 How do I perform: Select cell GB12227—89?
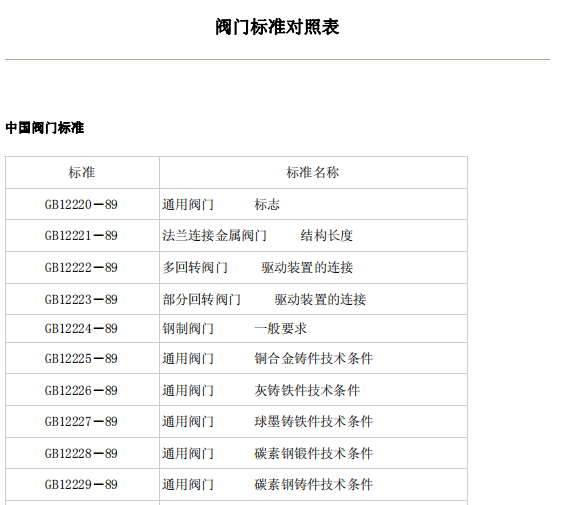pyautogui.click(x=81, y=422)
